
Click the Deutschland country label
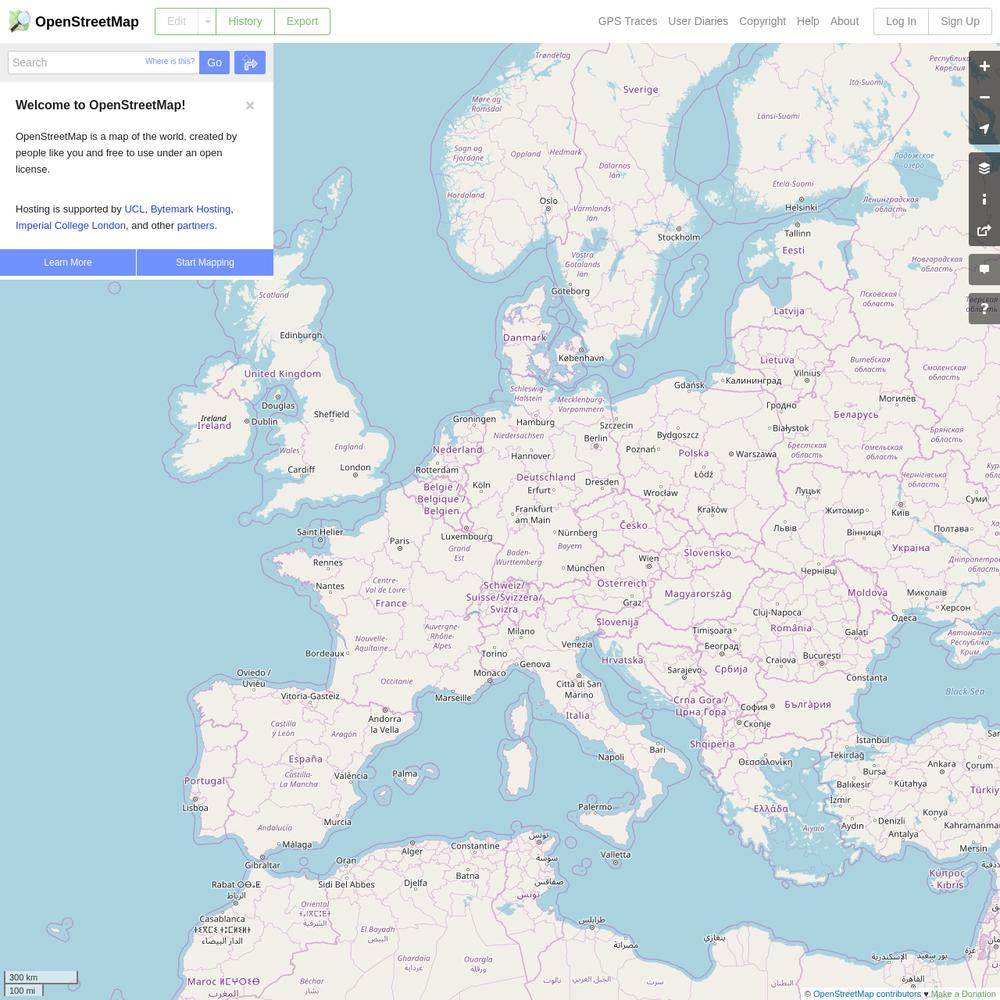tap(546, 477)
